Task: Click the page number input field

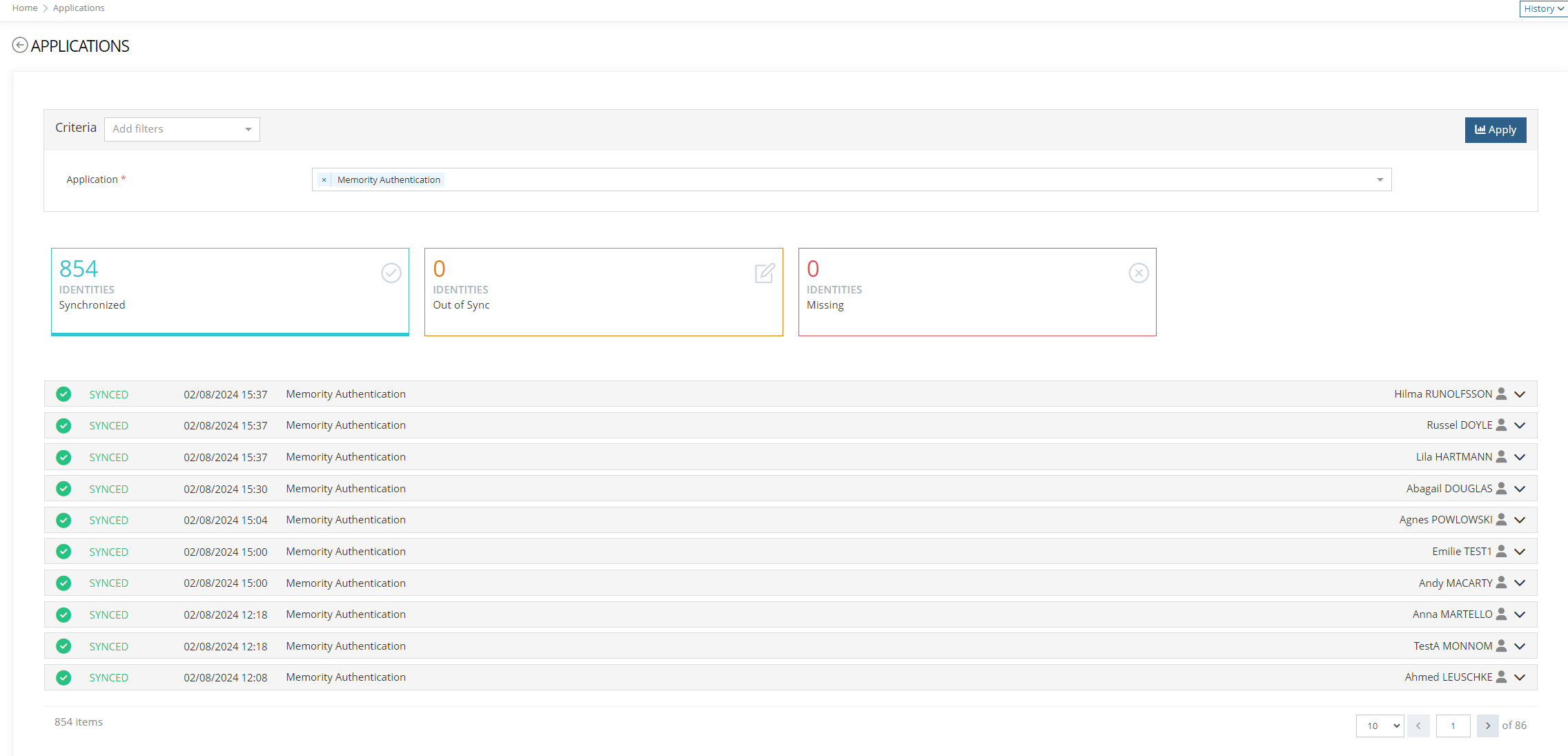Action: point(1453,726)
